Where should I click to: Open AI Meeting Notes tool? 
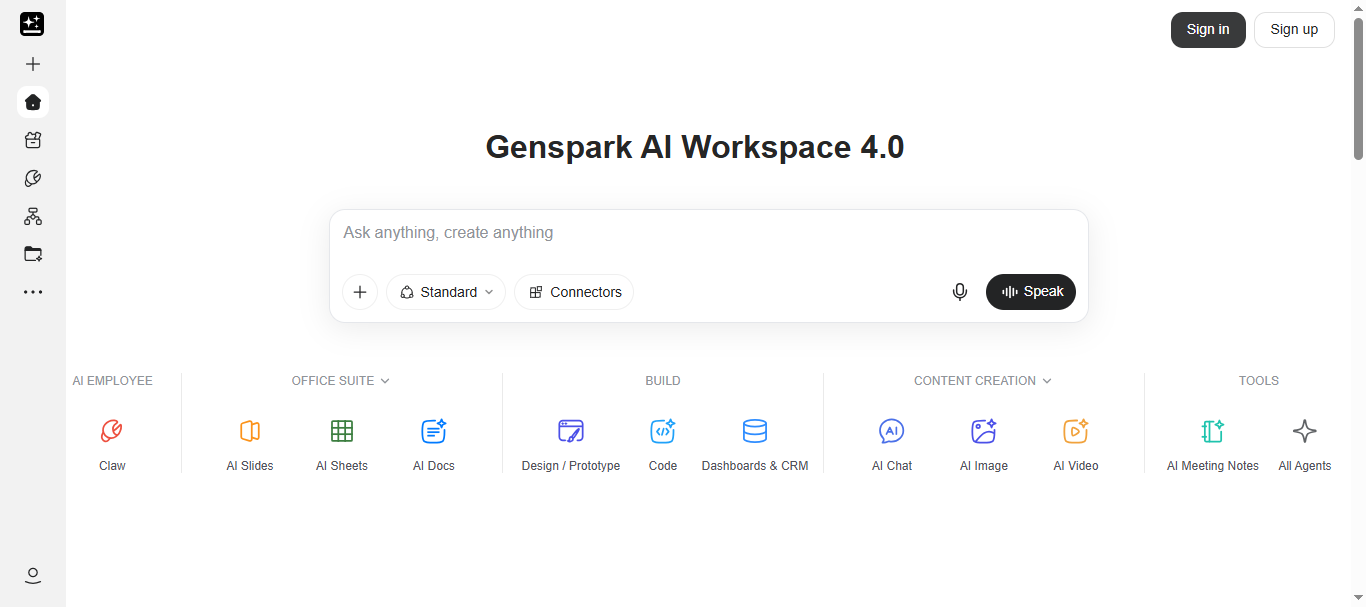tap(1213, 444)
